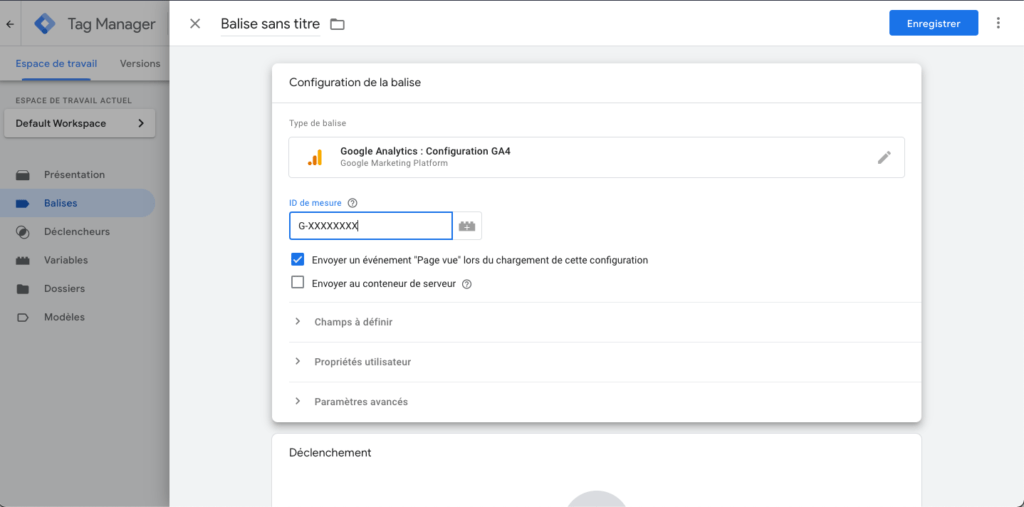Screen dimensions: 1024x507
Task: Click the Tag Manager diamond logo
Action: 45,24
